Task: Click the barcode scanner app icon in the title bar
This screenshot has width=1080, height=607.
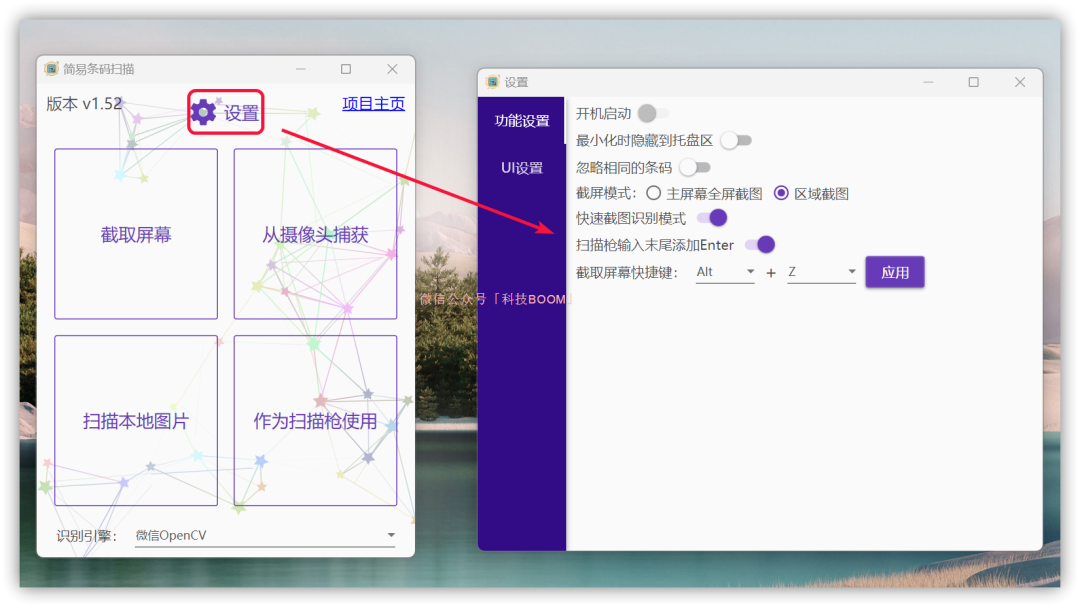Action: pos(52,69)
